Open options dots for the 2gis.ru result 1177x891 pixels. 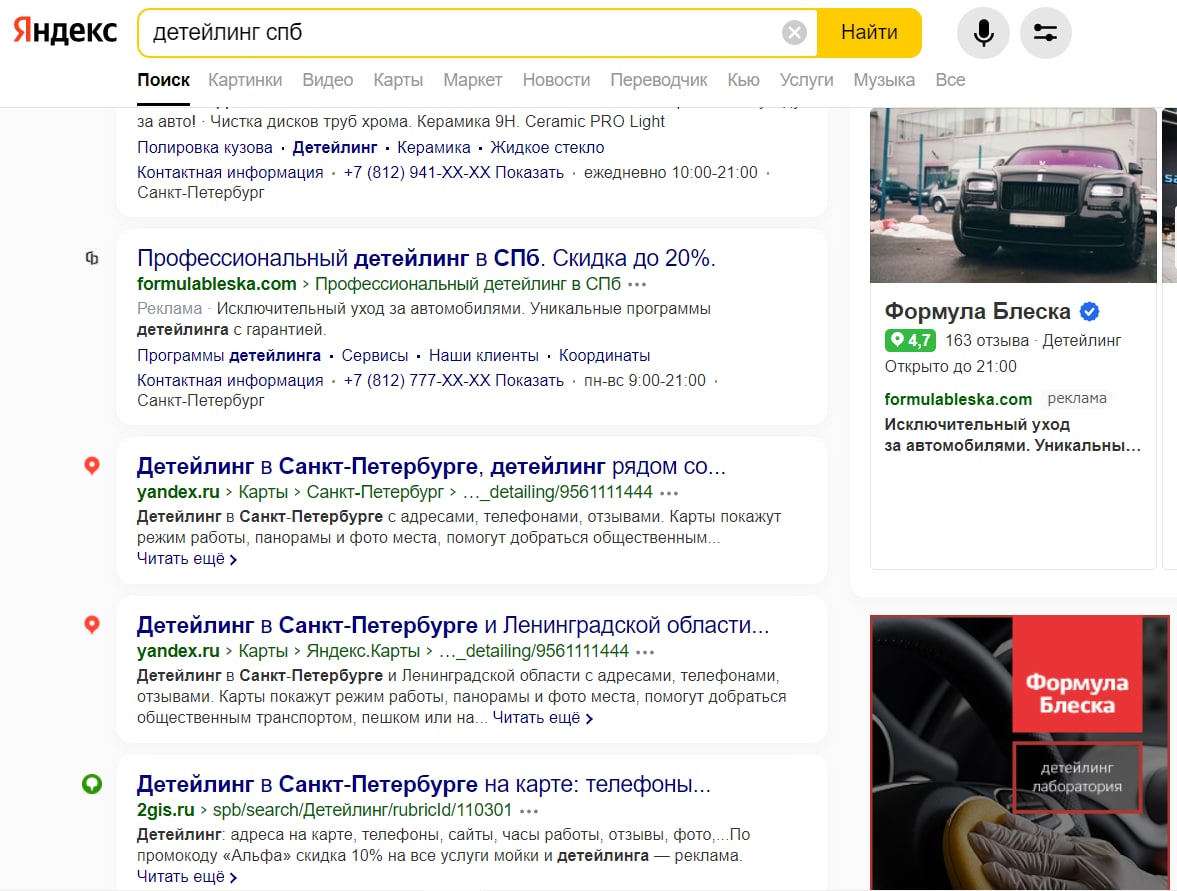click(529, 811)
